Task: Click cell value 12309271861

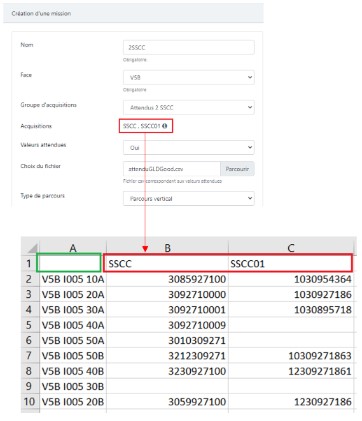Action: [291, 371]
